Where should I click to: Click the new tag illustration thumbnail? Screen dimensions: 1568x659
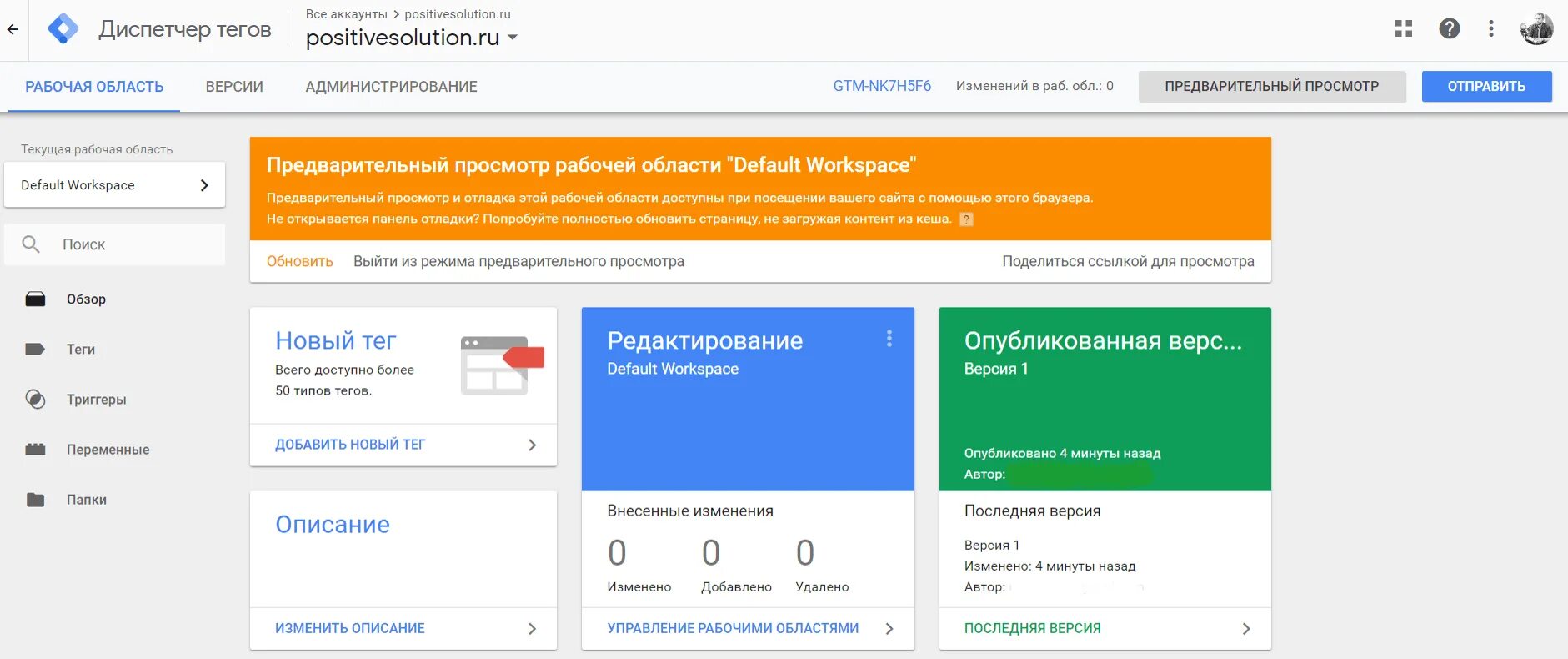[502, 365]
